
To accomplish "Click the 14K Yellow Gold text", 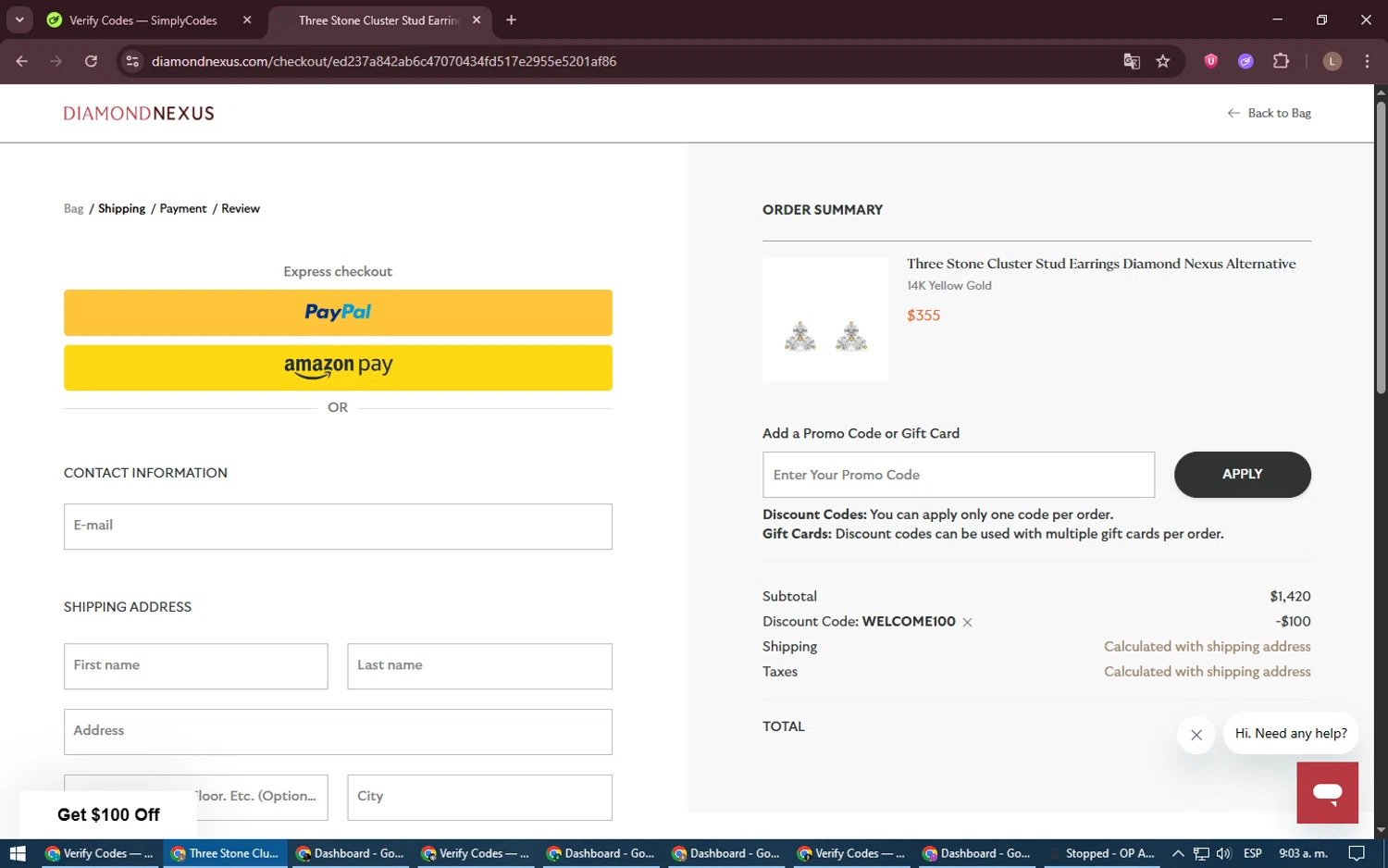I will (949, 286).
